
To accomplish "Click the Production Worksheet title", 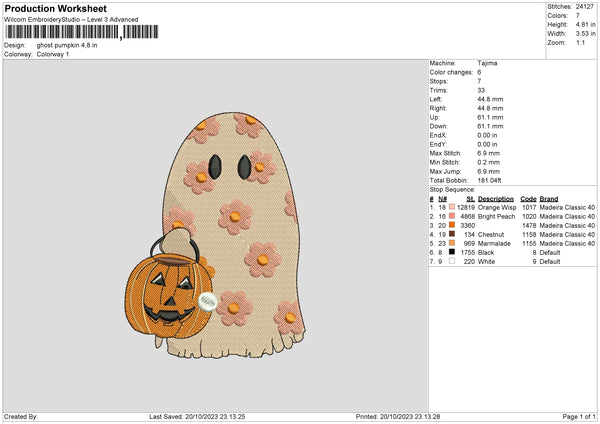I will coord(55,8).
